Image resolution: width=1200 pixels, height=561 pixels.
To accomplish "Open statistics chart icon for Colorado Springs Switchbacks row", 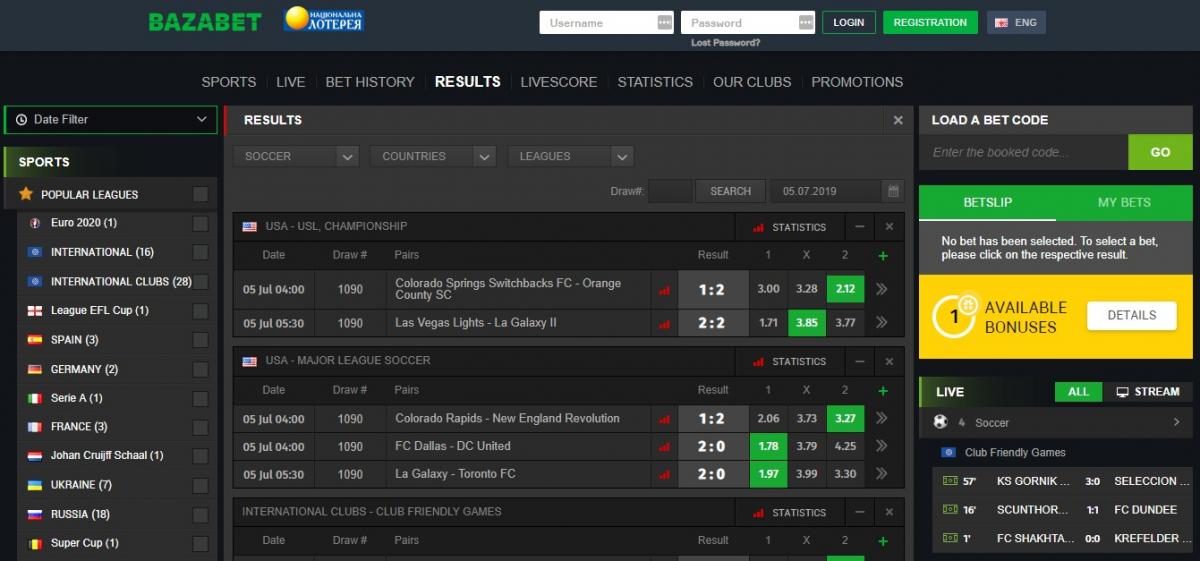I will point(664,290).
